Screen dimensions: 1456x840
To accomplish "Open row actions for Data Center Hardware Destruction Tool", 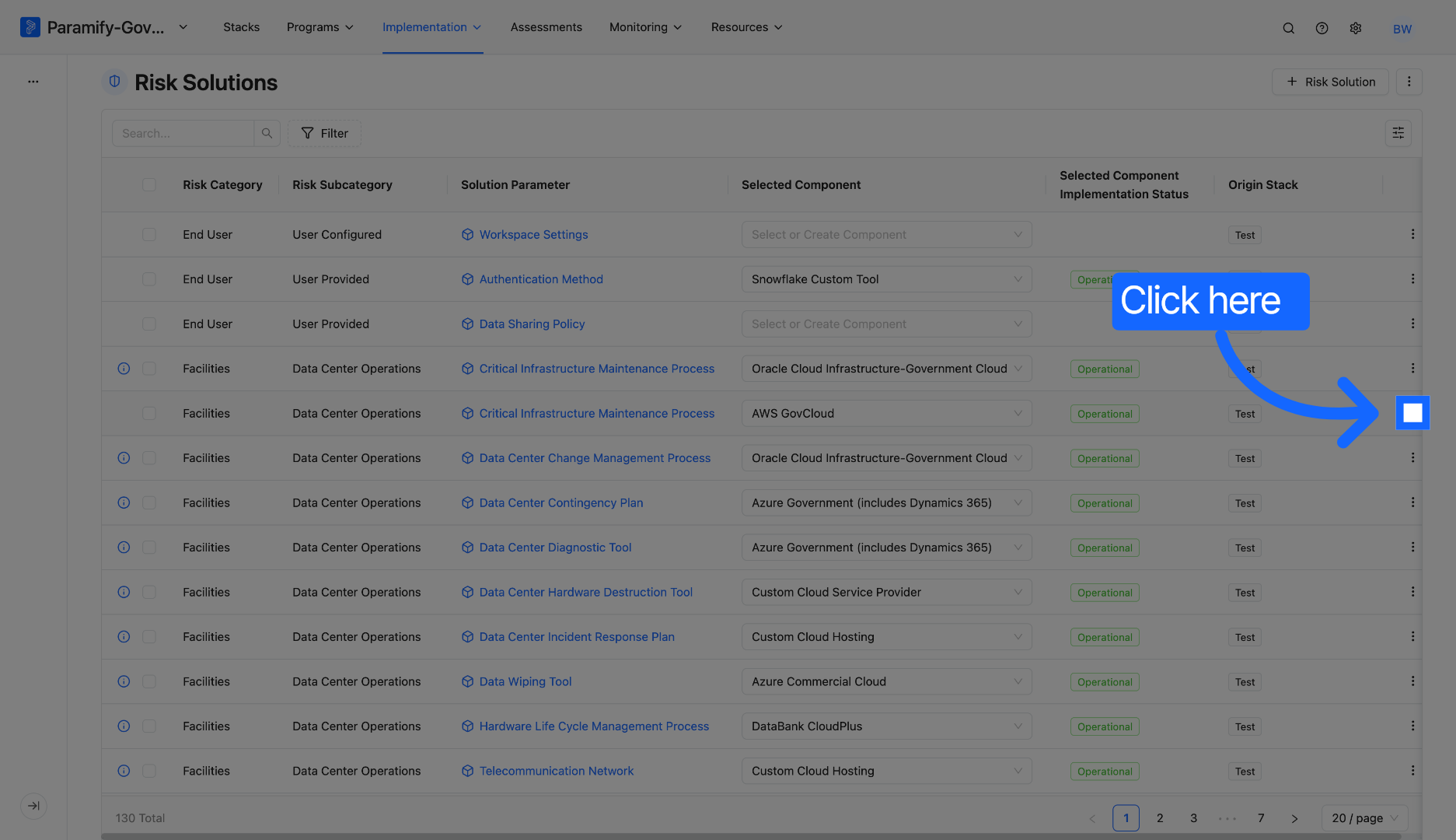I will coord(1412,592).
